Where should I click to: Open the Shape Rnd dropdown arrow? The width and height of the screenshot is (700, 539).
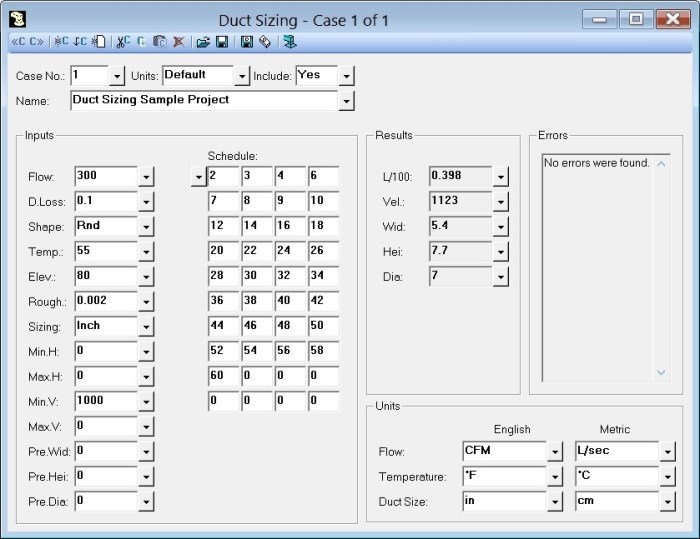[x=146, y=227]
